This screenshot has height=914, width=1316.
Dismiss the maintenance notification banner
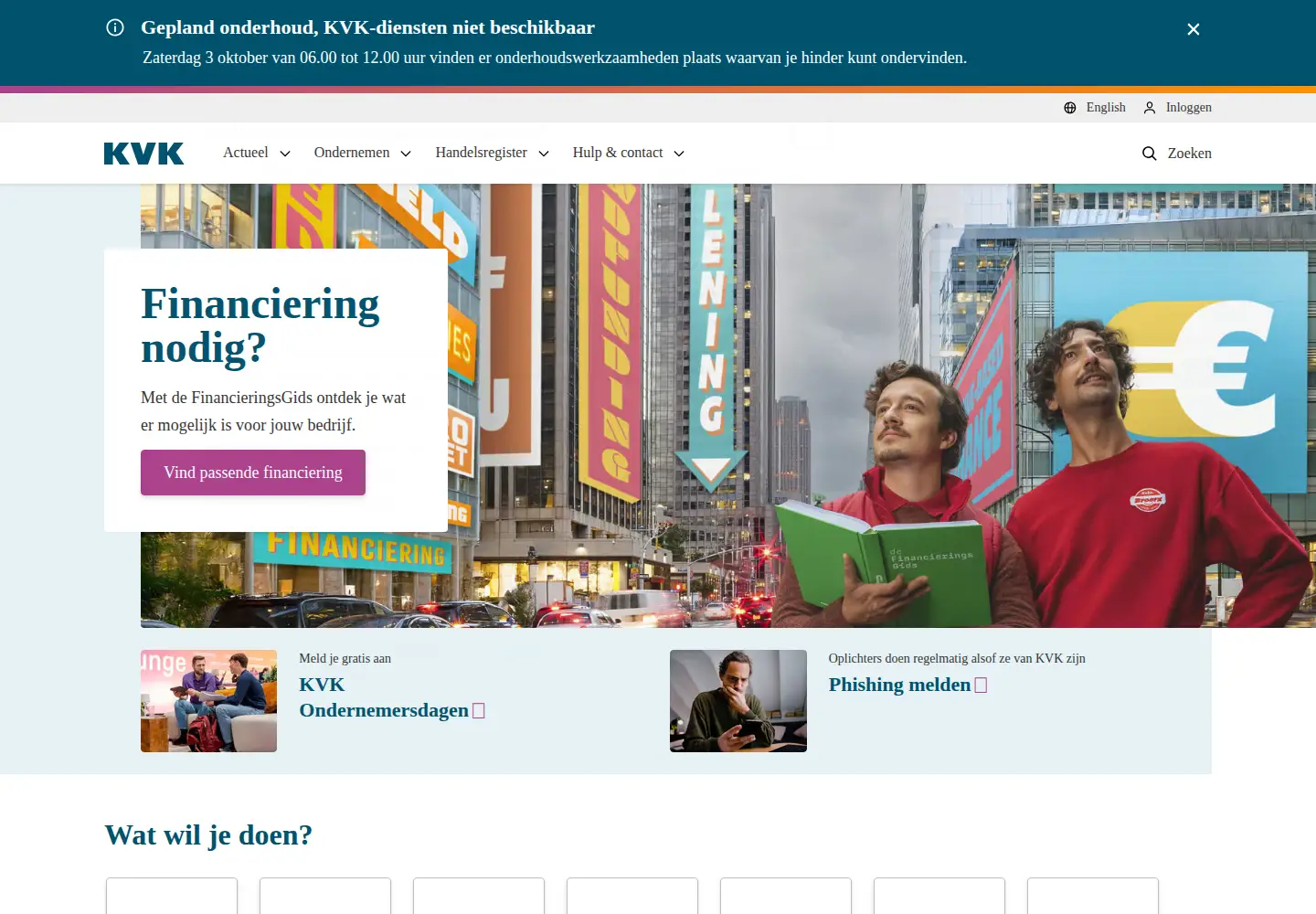1194,29
